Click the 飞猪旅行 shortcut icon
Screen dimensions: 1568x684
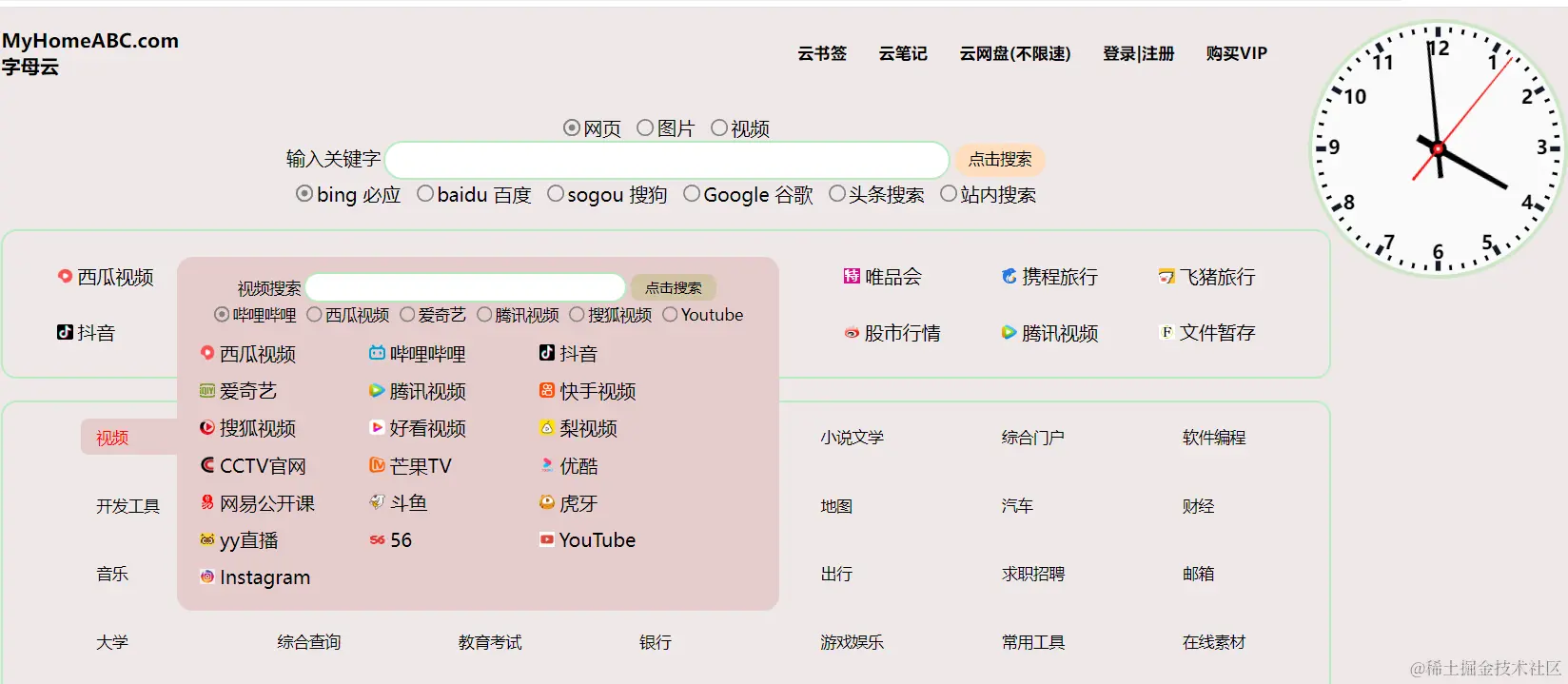tap(1166, 276)
